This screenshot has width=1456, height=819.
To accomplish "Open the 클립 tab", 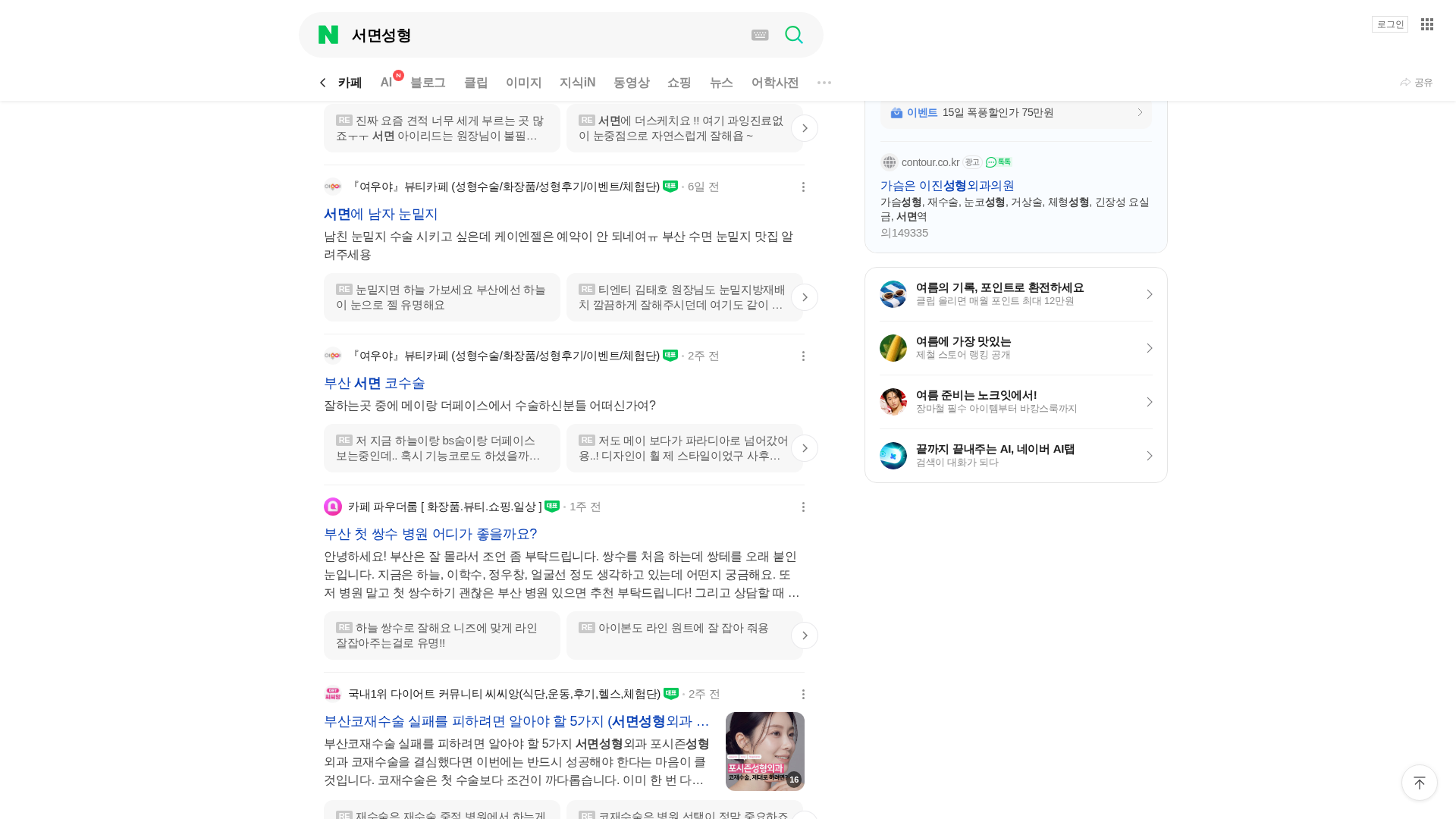I will [475, 83].
